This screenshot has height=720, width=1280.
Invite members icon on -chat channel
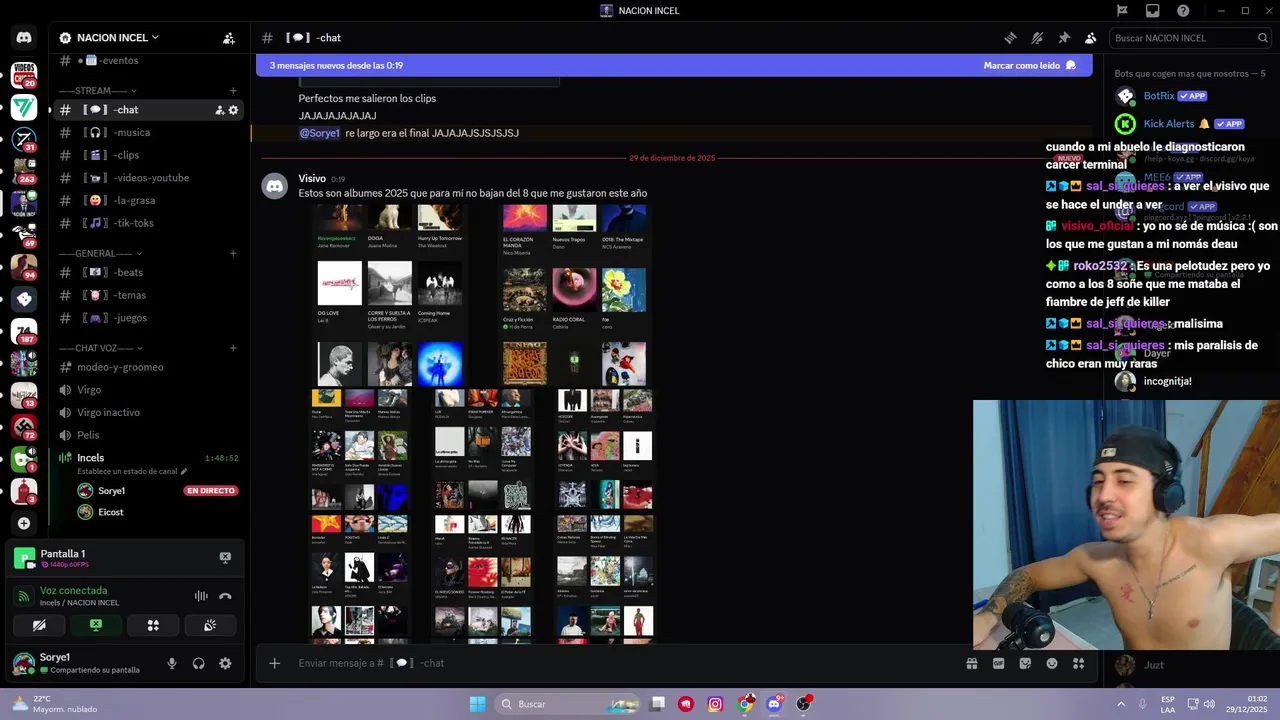click(219, 110)
